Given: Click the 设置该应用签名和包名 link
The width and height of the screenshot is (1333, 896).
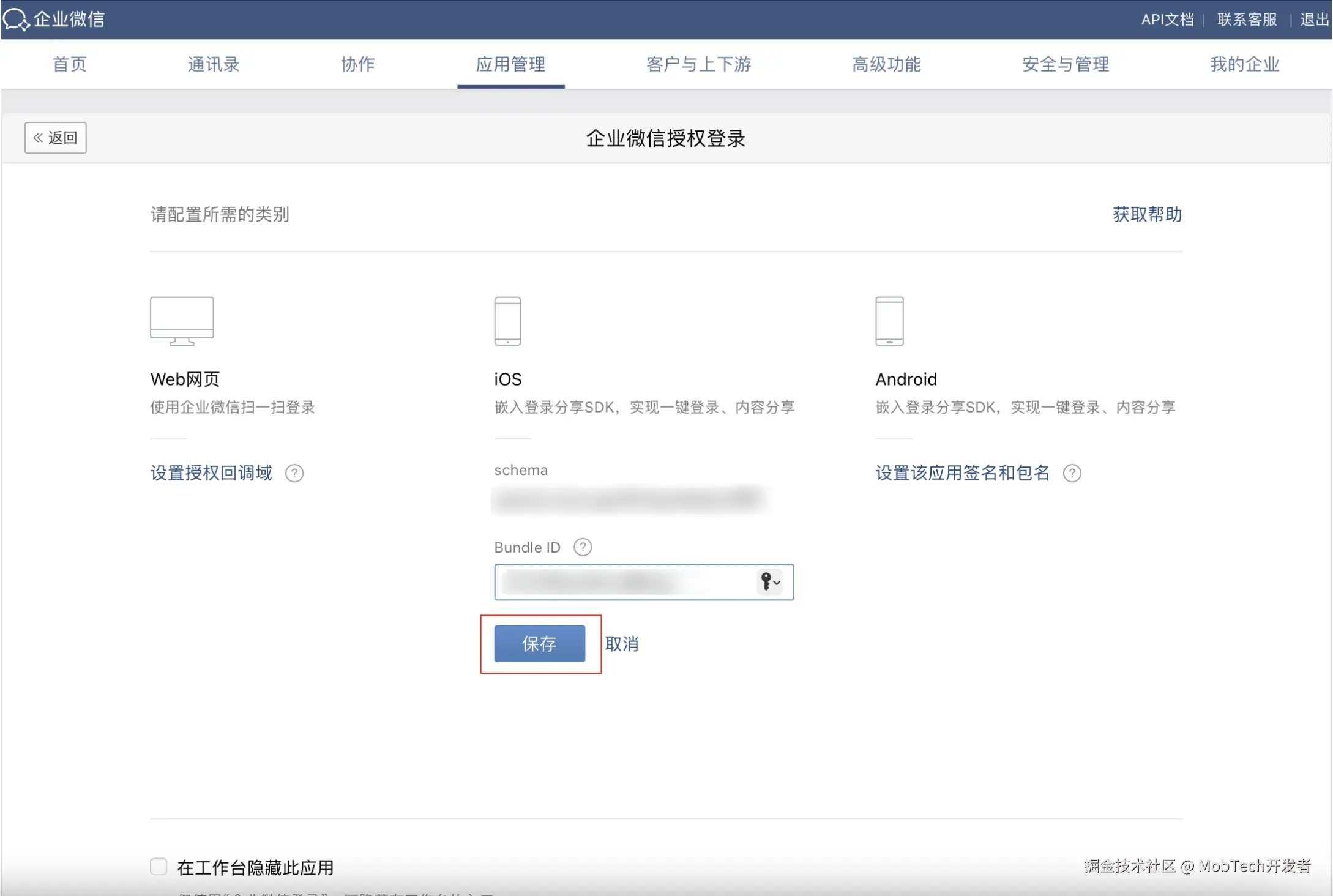Looking at the screenshot, I should click(x=963, y=473).
